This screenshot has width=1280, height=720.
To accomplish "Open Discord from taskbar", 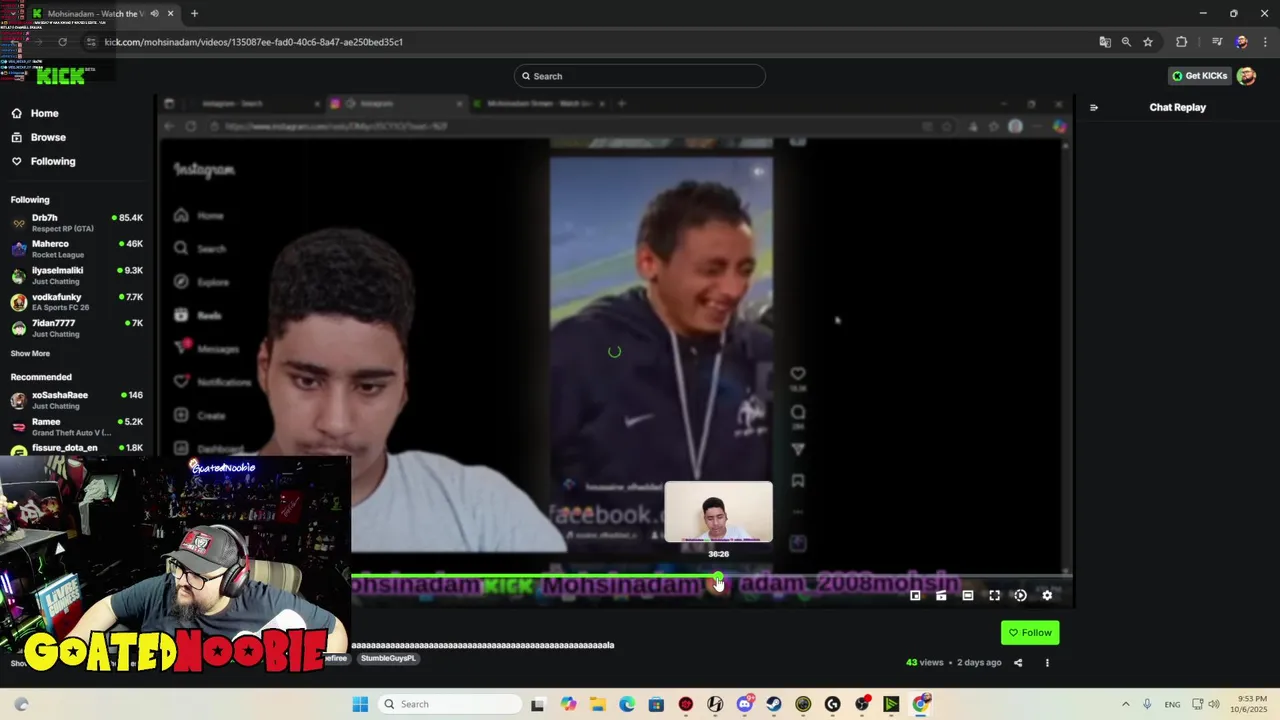I will (x=744, y=704).
